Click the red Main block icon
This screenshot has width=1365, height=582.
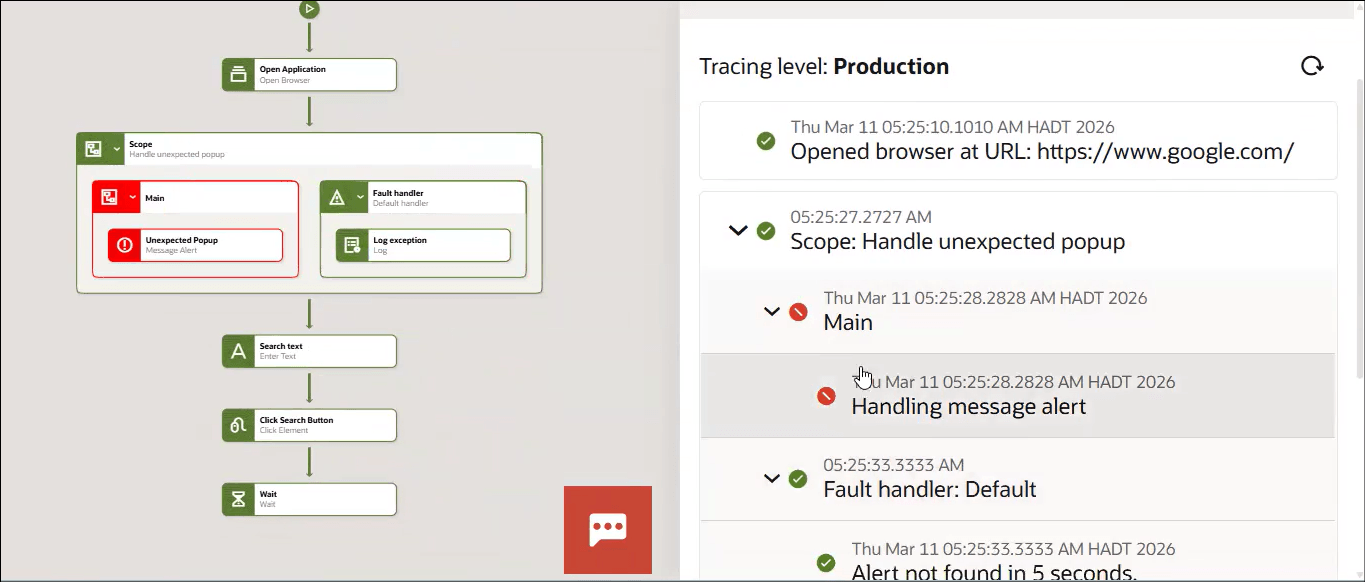[x=109, y=197]
